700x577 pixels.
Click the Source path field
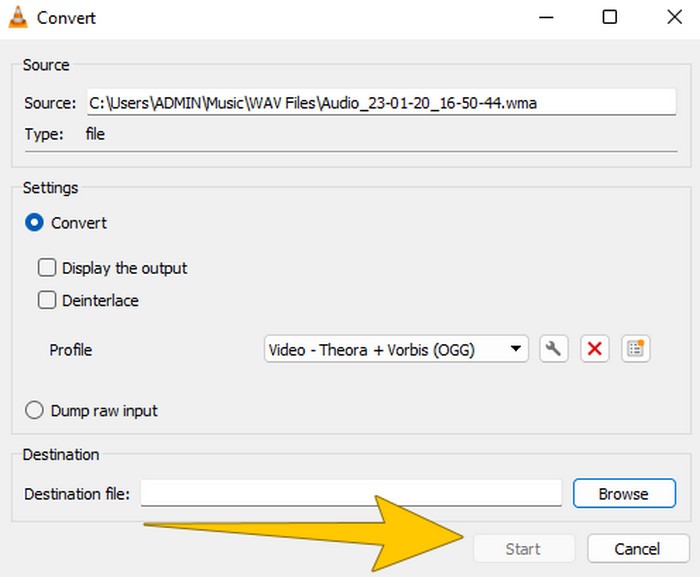click(x=382, y=102)
